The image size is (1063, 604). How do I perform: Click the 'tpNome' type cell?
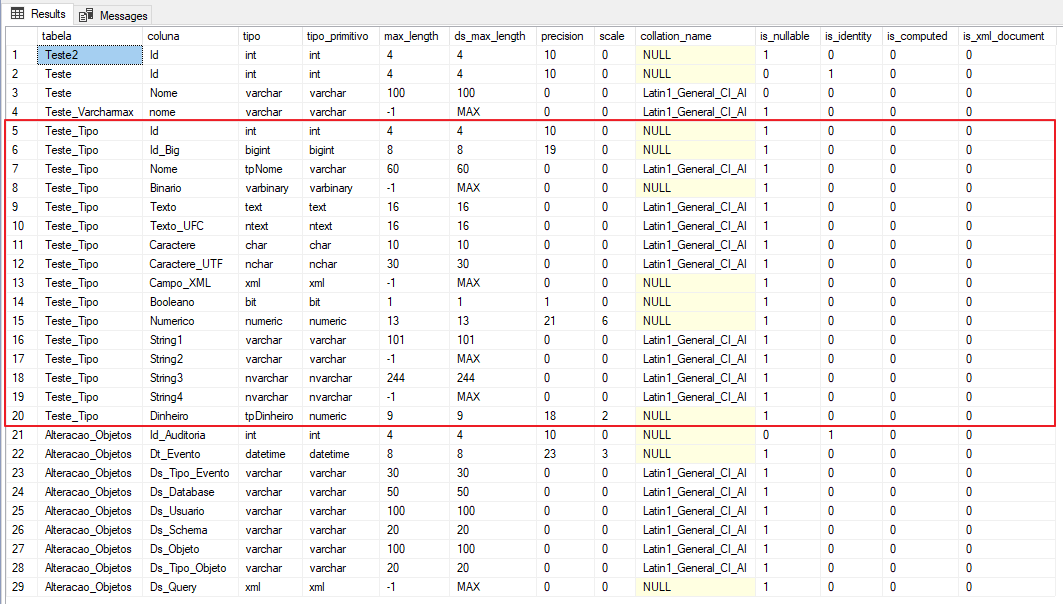pos(270,169)
